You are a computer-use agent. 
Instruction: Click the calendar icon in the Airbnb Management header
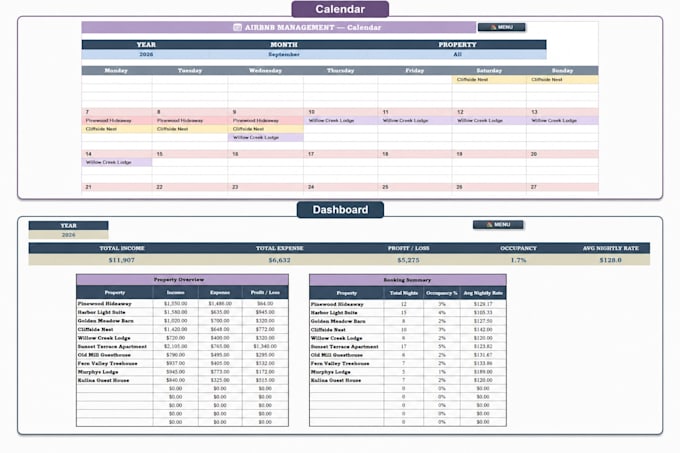pyautogui.click(x=237, y=27)
